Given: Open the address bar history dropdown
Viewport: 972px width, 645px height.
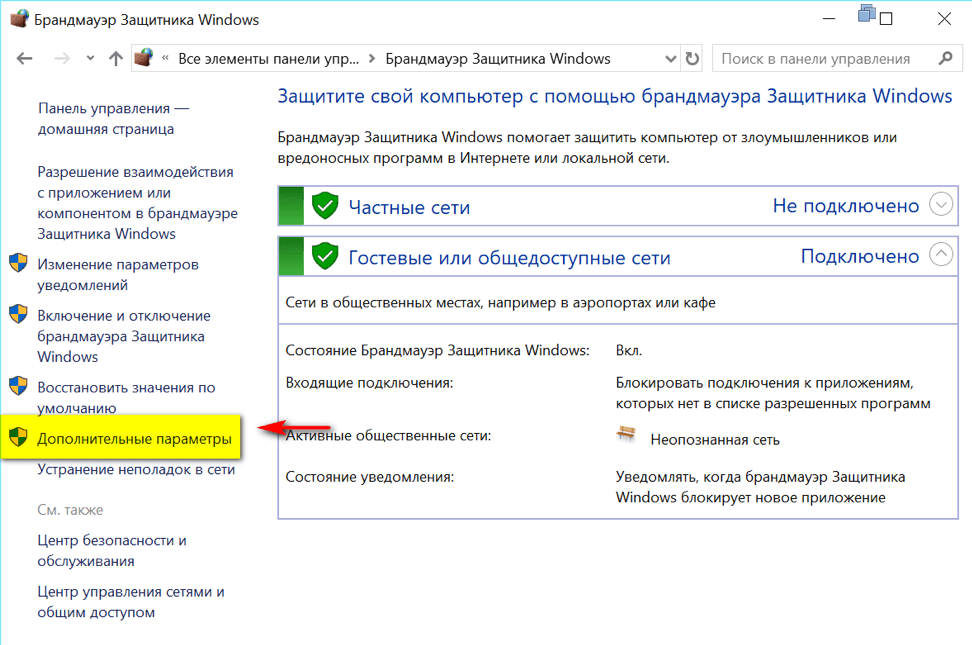Looking at the screenshot, I should [x=671, y=59].
